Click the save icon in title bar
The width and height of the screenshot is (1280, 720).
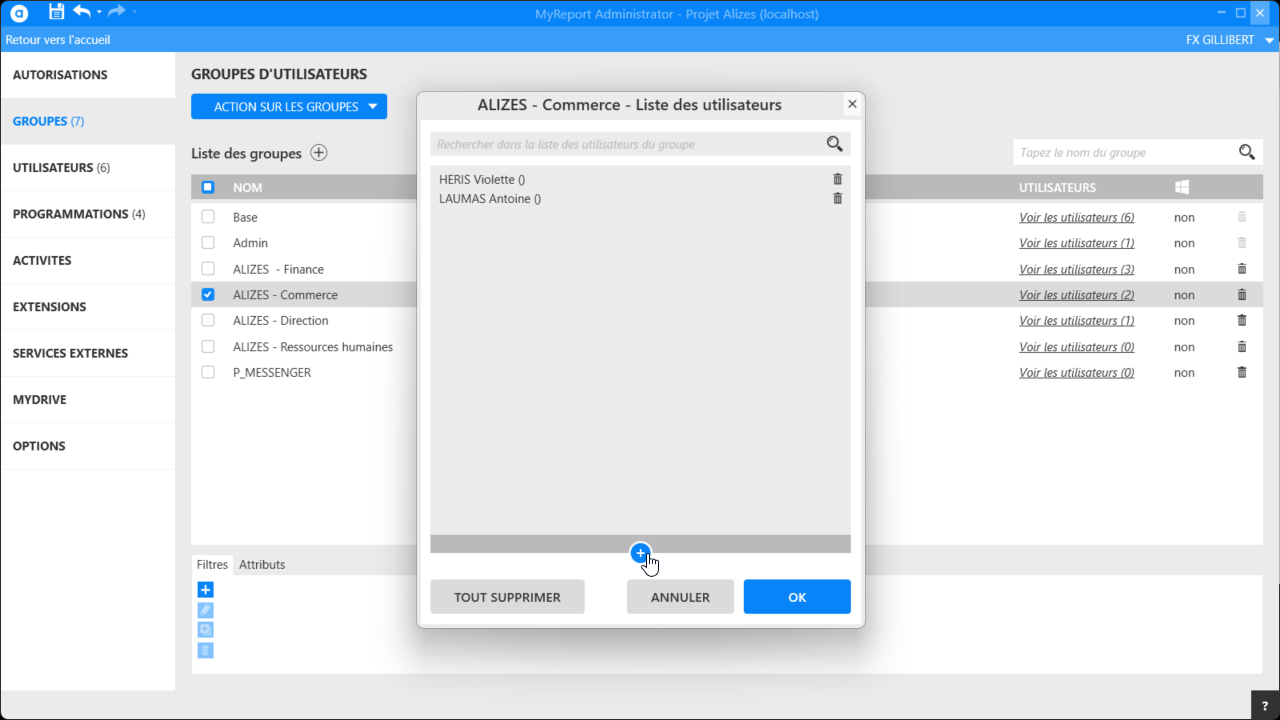pyautogui.click(x=56, y=12)
